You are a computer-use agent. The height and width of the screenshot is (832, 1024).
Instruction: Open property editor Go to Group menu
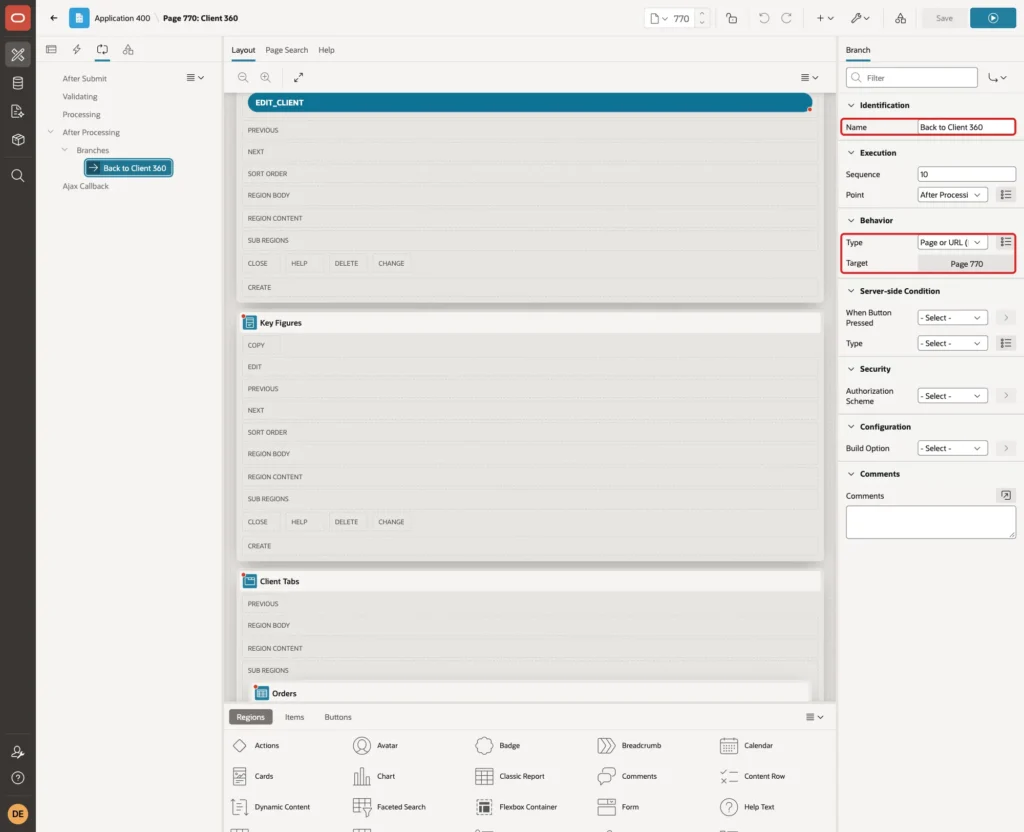point(997,78)
